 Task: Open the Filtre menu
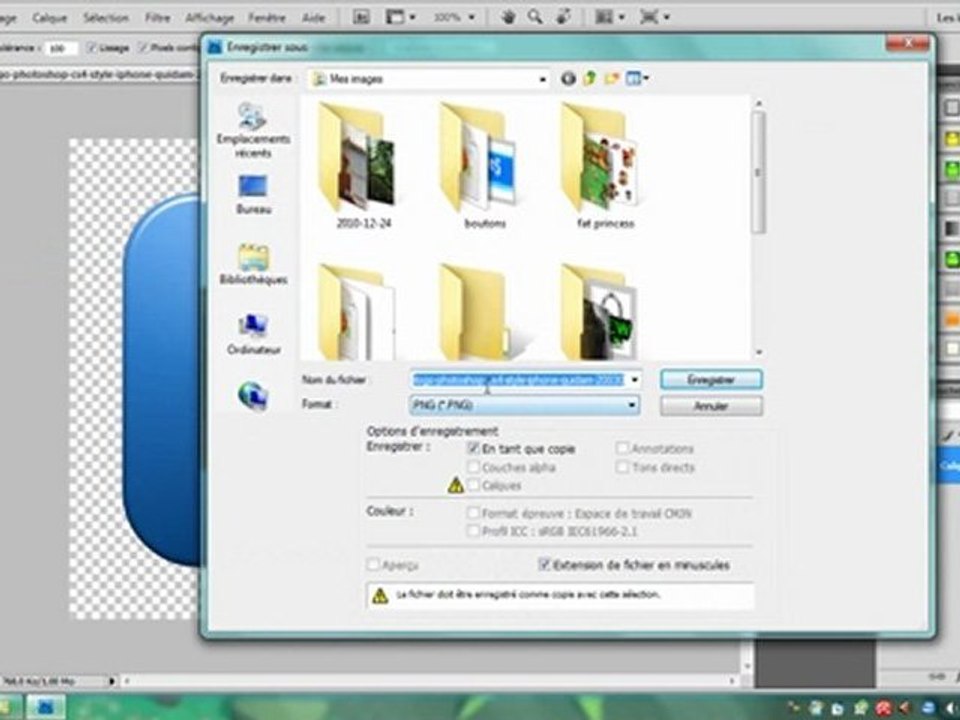(157, 18)
